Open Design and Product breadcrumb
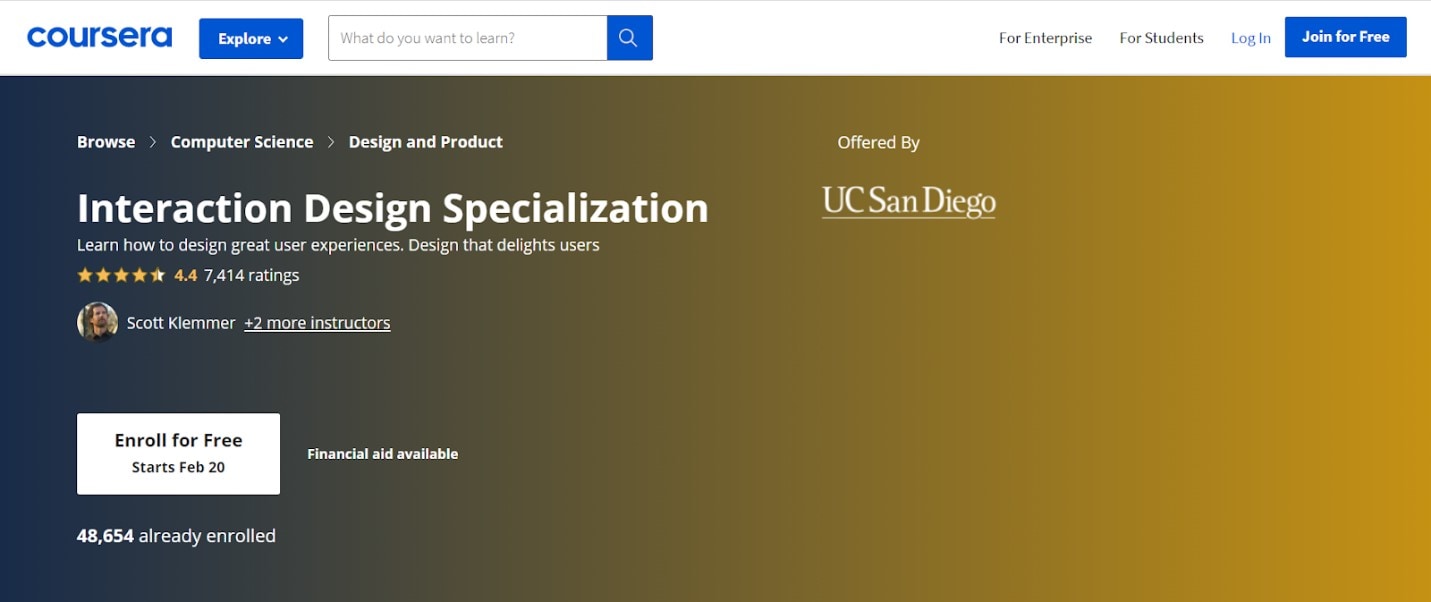 point(425,142)
